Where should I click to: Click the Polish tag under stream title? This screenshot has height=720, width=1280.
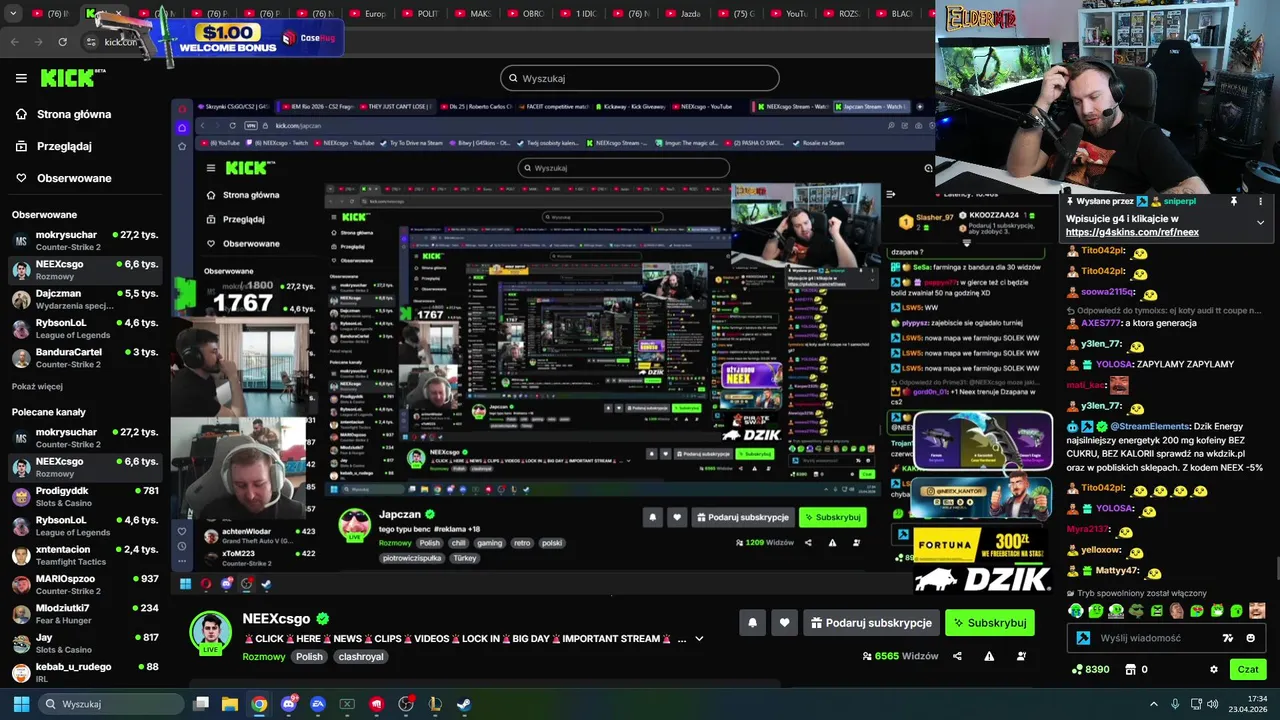tap(309, 657)
